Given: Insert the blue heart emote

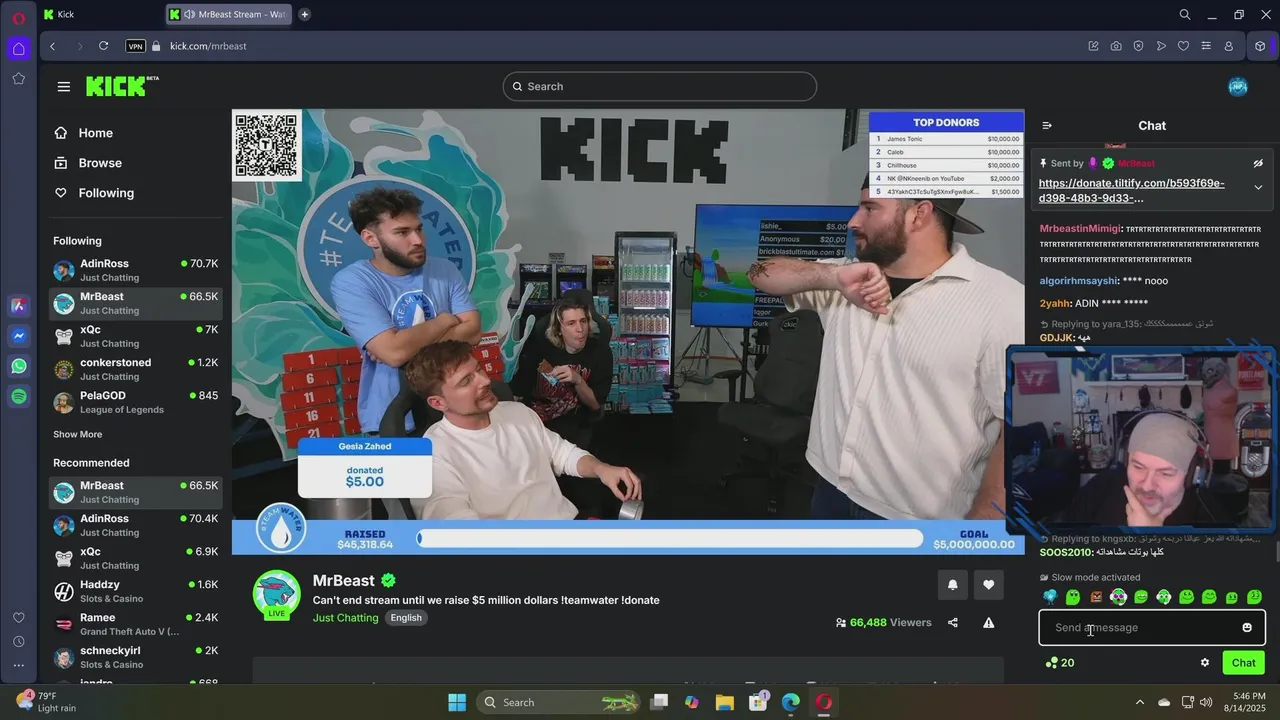Looking at the screenshot, I should click(1050, 597).
